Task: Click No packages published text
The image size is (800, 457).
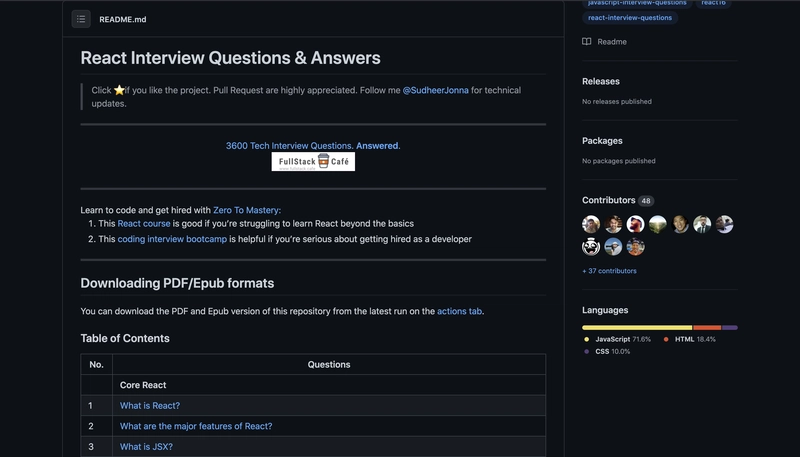Action: pyautogui.click(x=619, y=161)
